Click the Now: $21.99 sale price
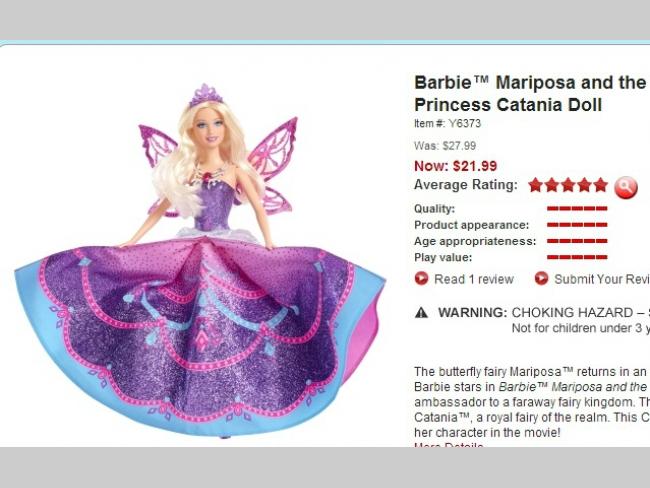 (x=455, y=166)
